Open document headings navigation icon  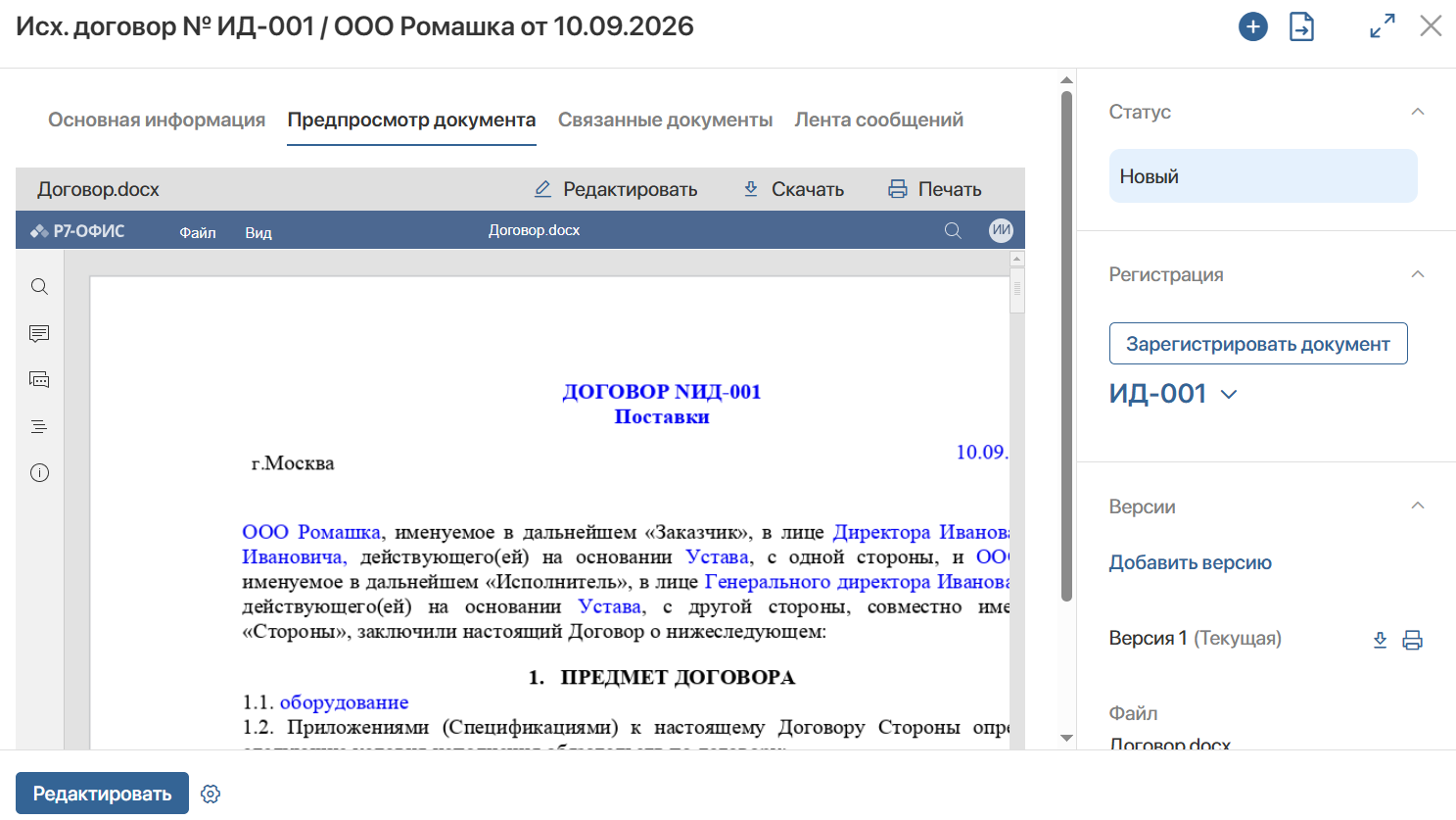pos(39,426)
